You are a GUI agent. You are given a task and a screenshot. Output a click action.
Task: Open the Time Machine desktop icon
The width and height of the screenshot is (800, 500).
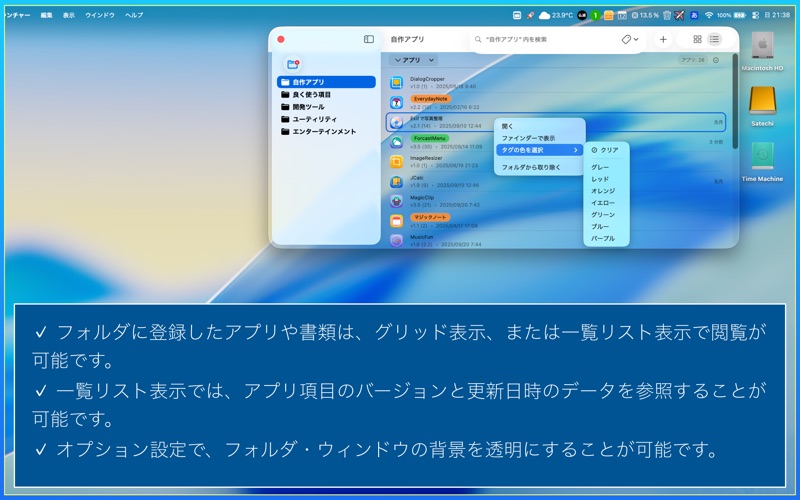(x=762, y=162)
